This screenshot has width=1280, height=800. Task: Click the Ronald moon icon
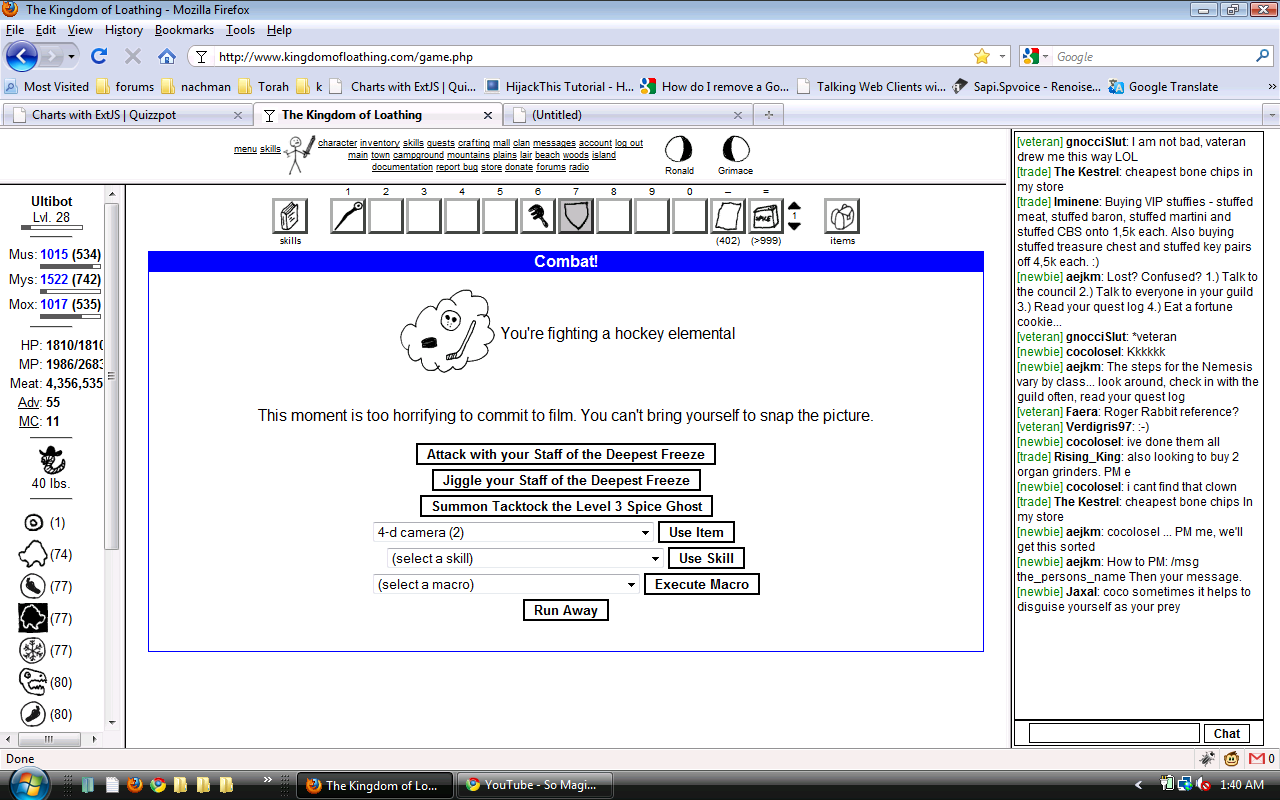point(679,150)
